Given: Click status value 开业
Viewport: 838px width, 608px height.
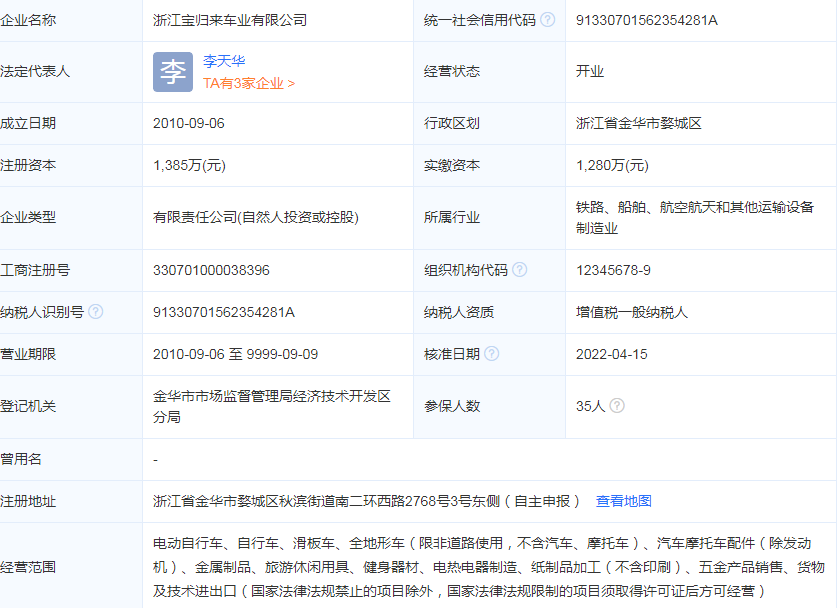Looking at the screenshot, I should pyautogui.click(x=590, y=72).
